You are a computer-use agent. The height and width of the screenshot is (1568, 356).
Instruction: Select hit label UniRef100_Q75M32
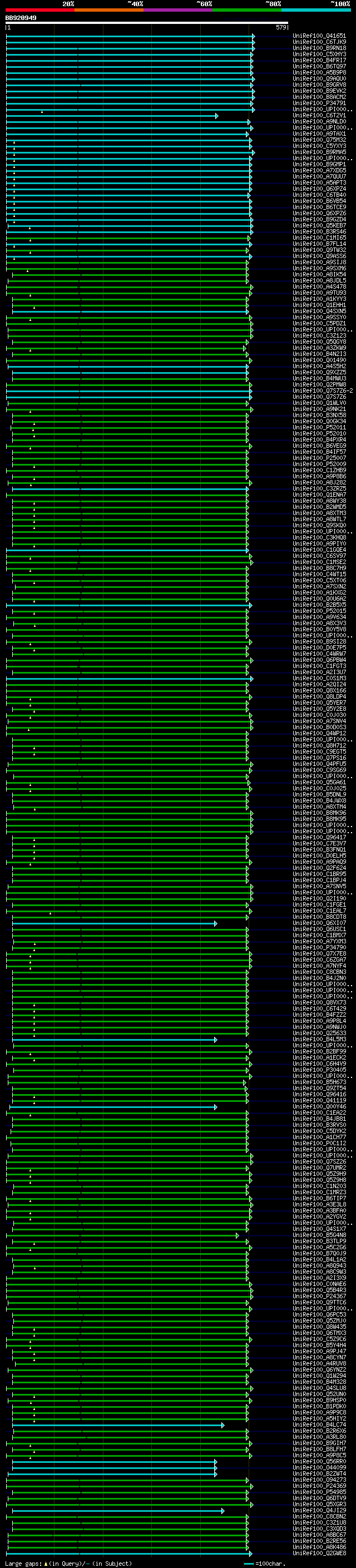(319, 140)
